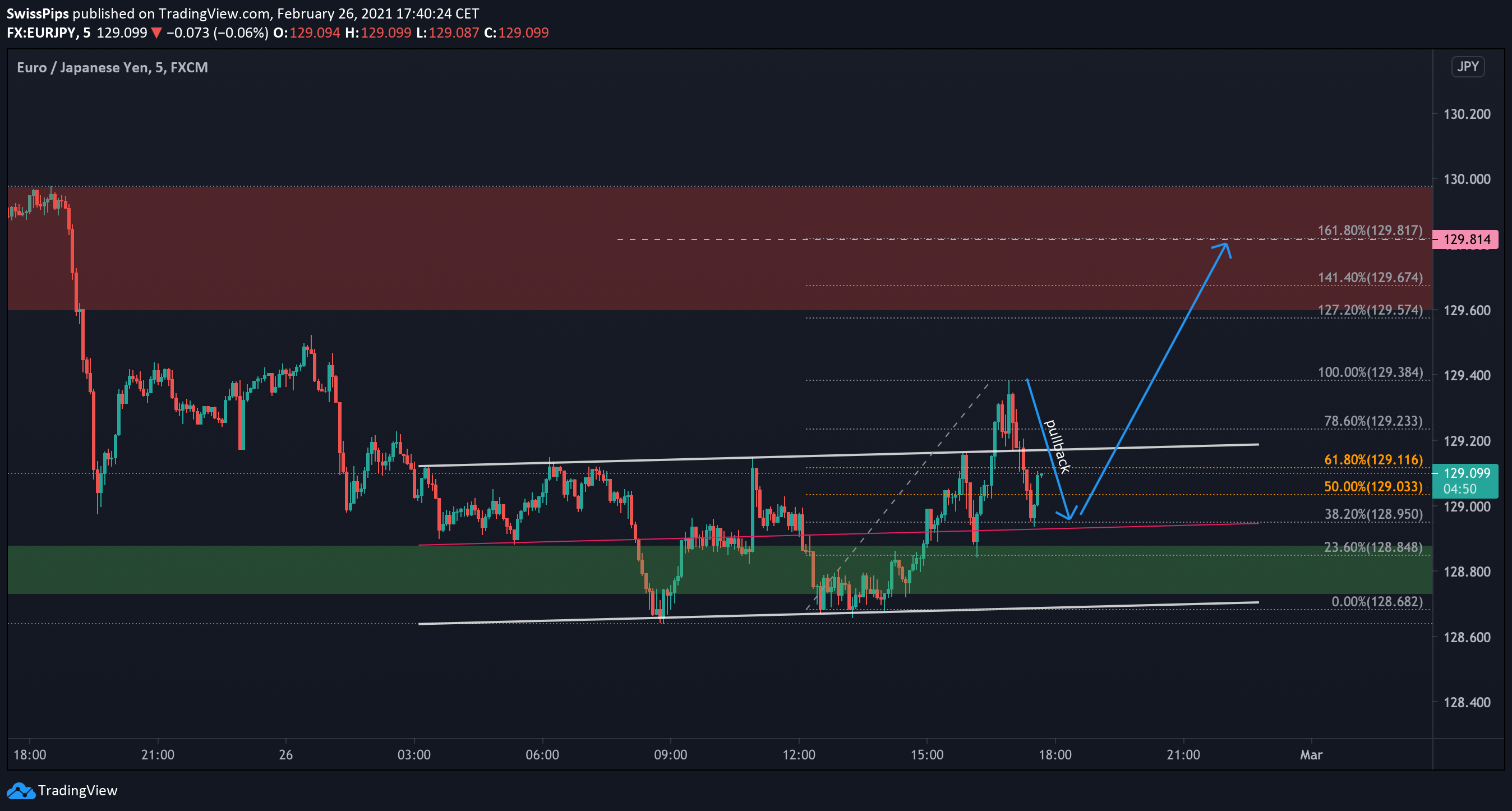
Task: Click the 129.200 price axis value
Action: (x=1466, y=441)
